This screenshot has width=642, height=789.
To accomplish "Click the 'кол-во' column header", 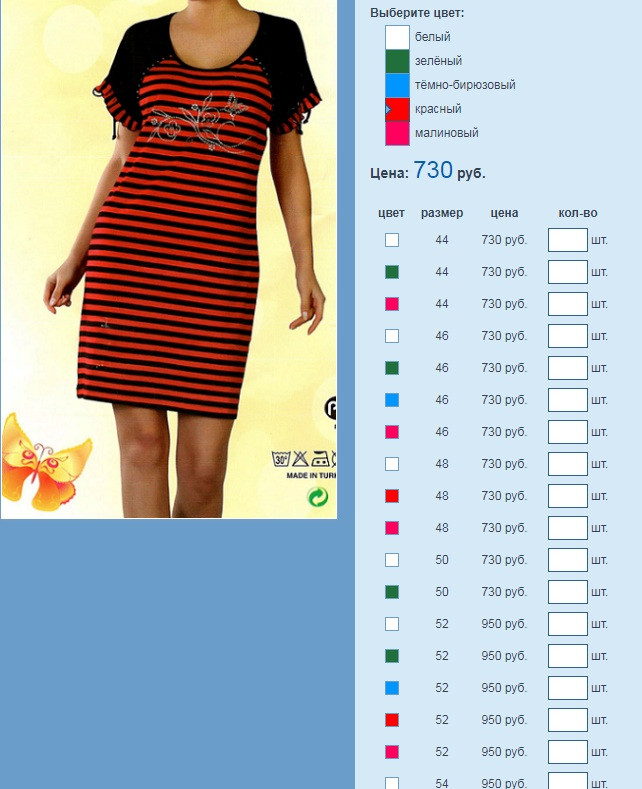I will point(578,213).
